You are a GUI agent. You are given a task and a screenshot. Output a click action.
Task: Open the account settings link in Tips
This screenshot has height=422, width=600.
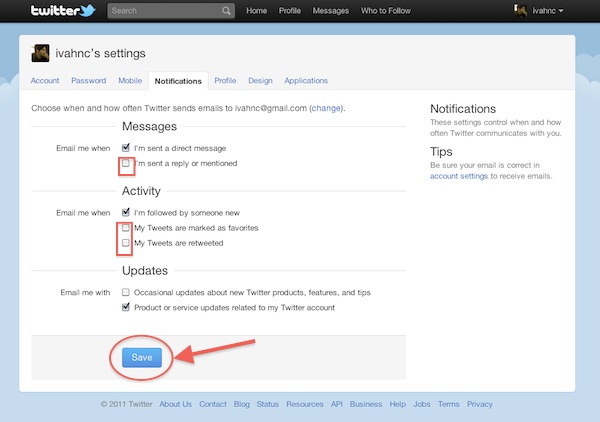click(459, 176)
